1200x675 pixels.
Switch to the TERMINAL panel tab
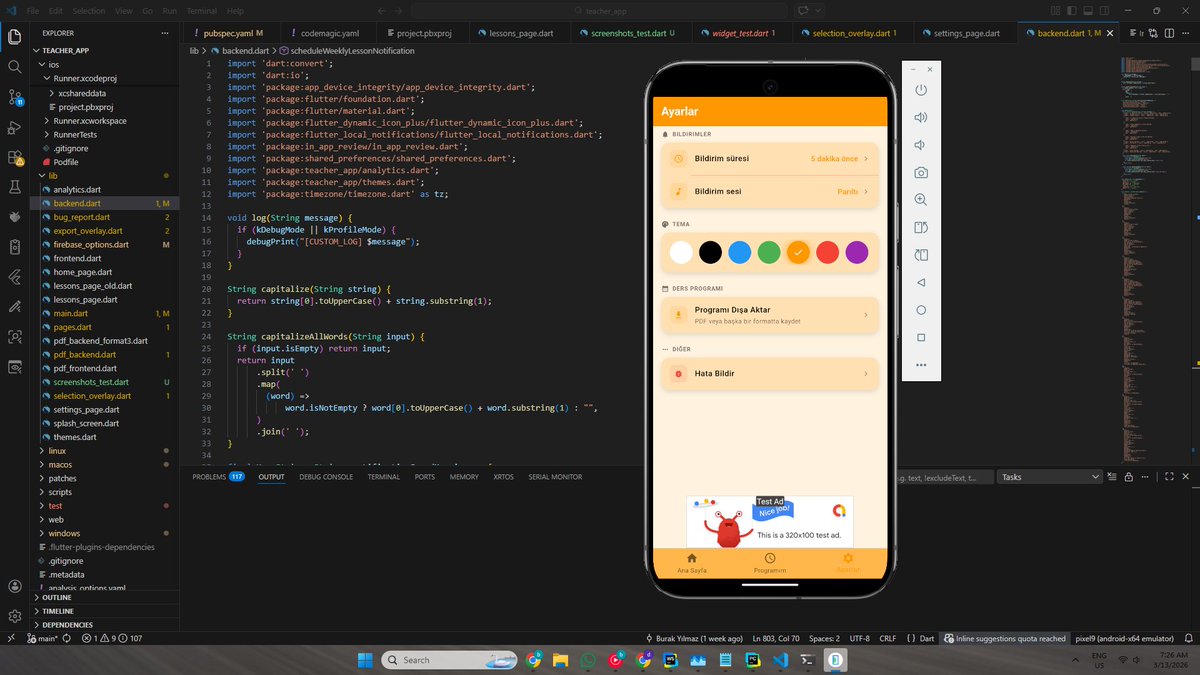pyautogui.click(x=383, y=477)
